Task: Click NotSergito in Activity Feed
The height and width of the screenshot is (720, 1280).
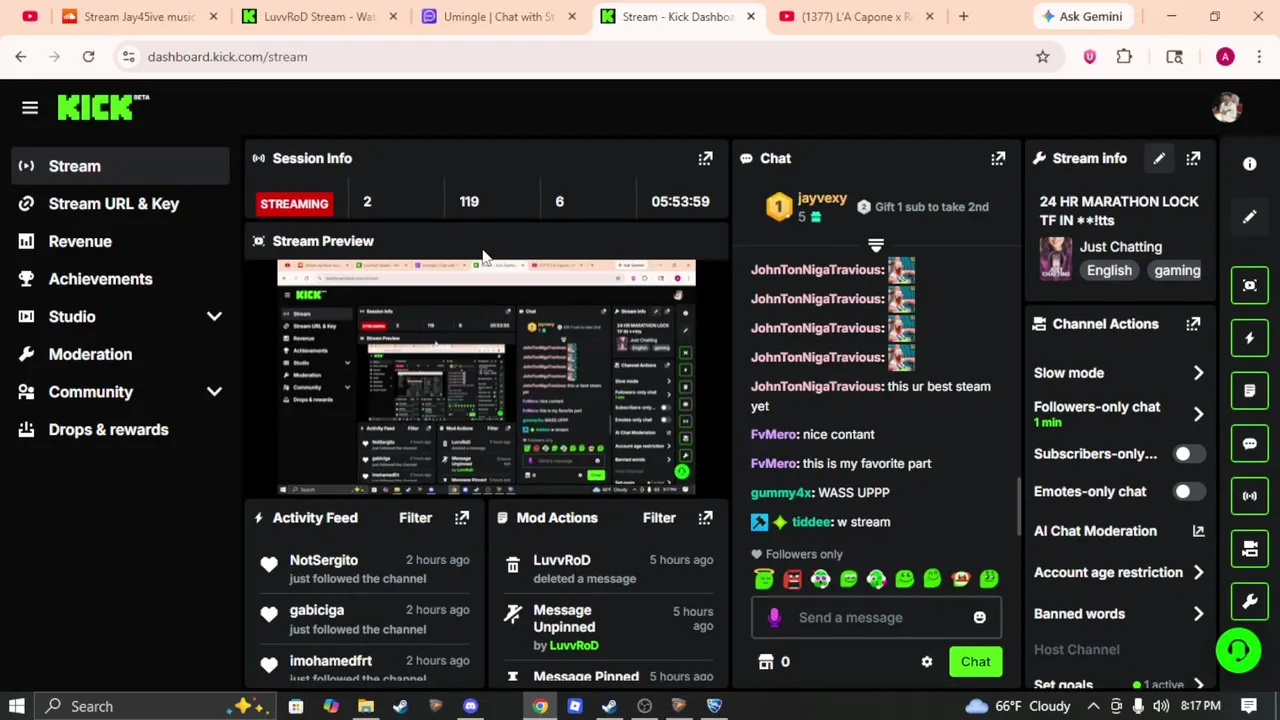Action: pos(324,560)
